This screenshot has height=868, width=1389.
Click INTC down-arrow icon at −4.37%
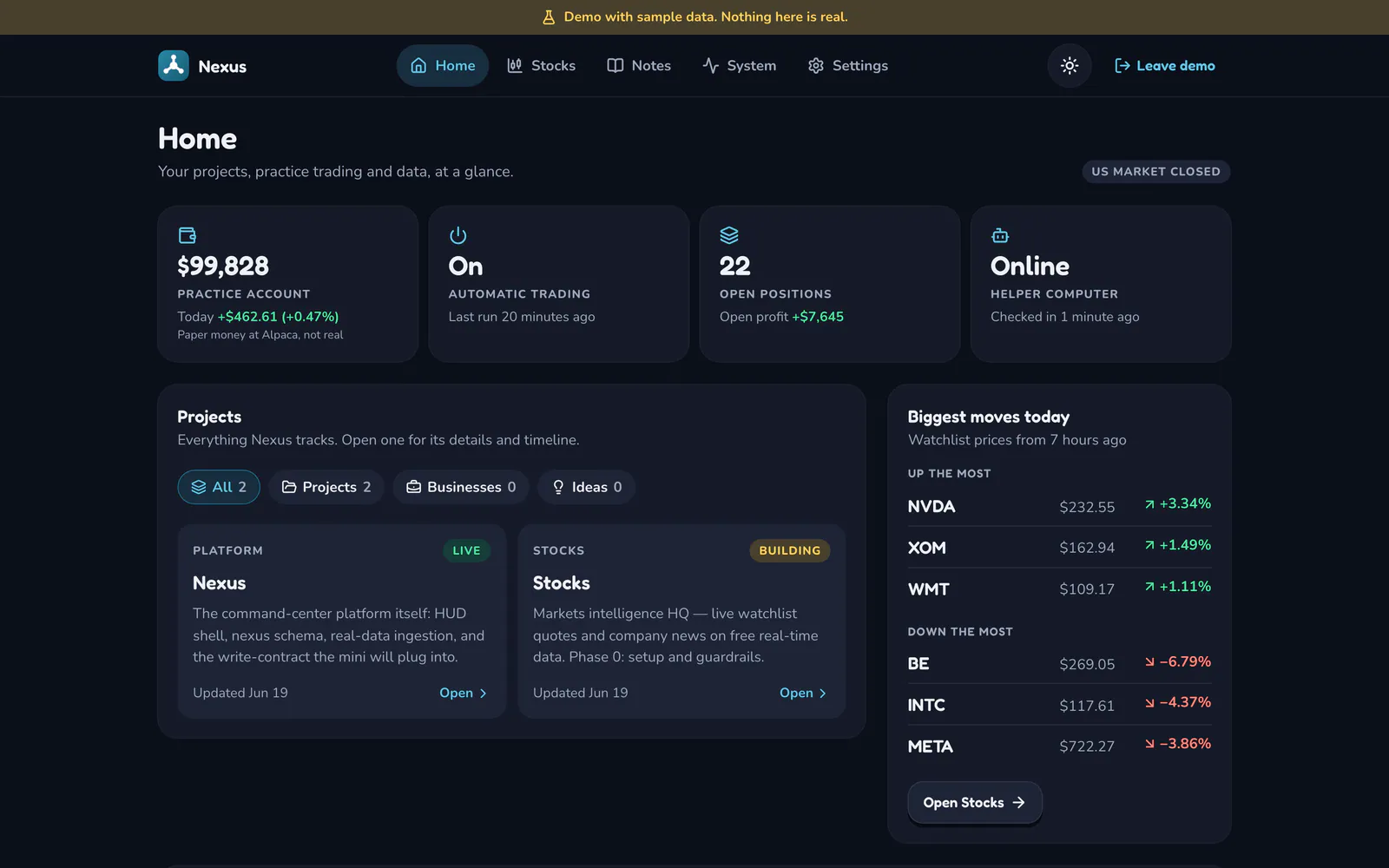(1149, 703)
